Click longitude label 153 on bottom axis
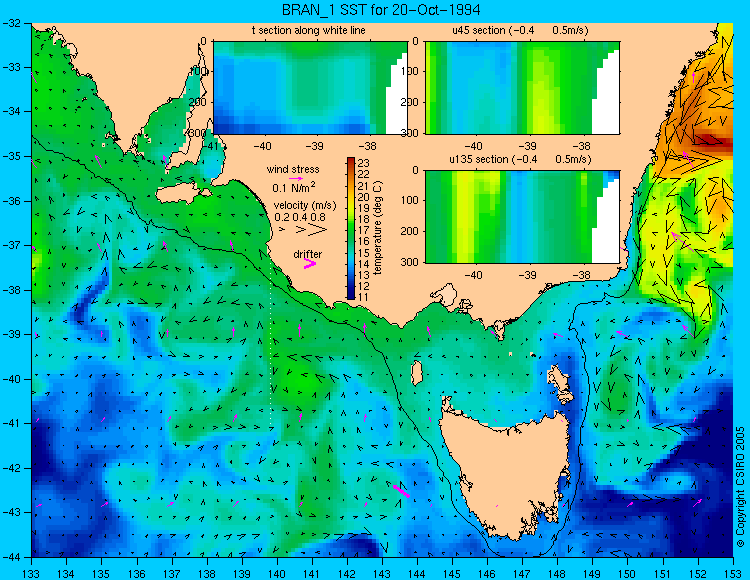Image resolution: width=750 pixels, height=580 pixels. (x=733, y=574)
